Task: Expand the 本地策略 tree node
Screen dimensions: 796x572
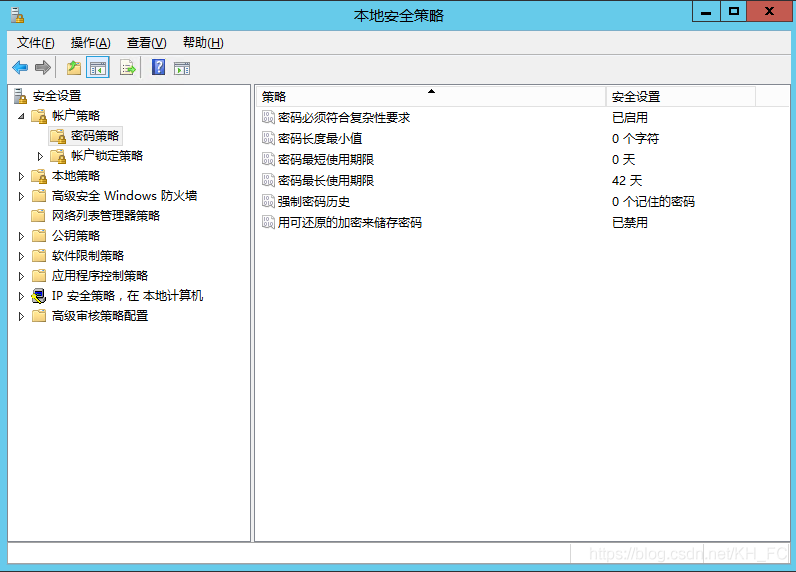Action: coord(21,176)
